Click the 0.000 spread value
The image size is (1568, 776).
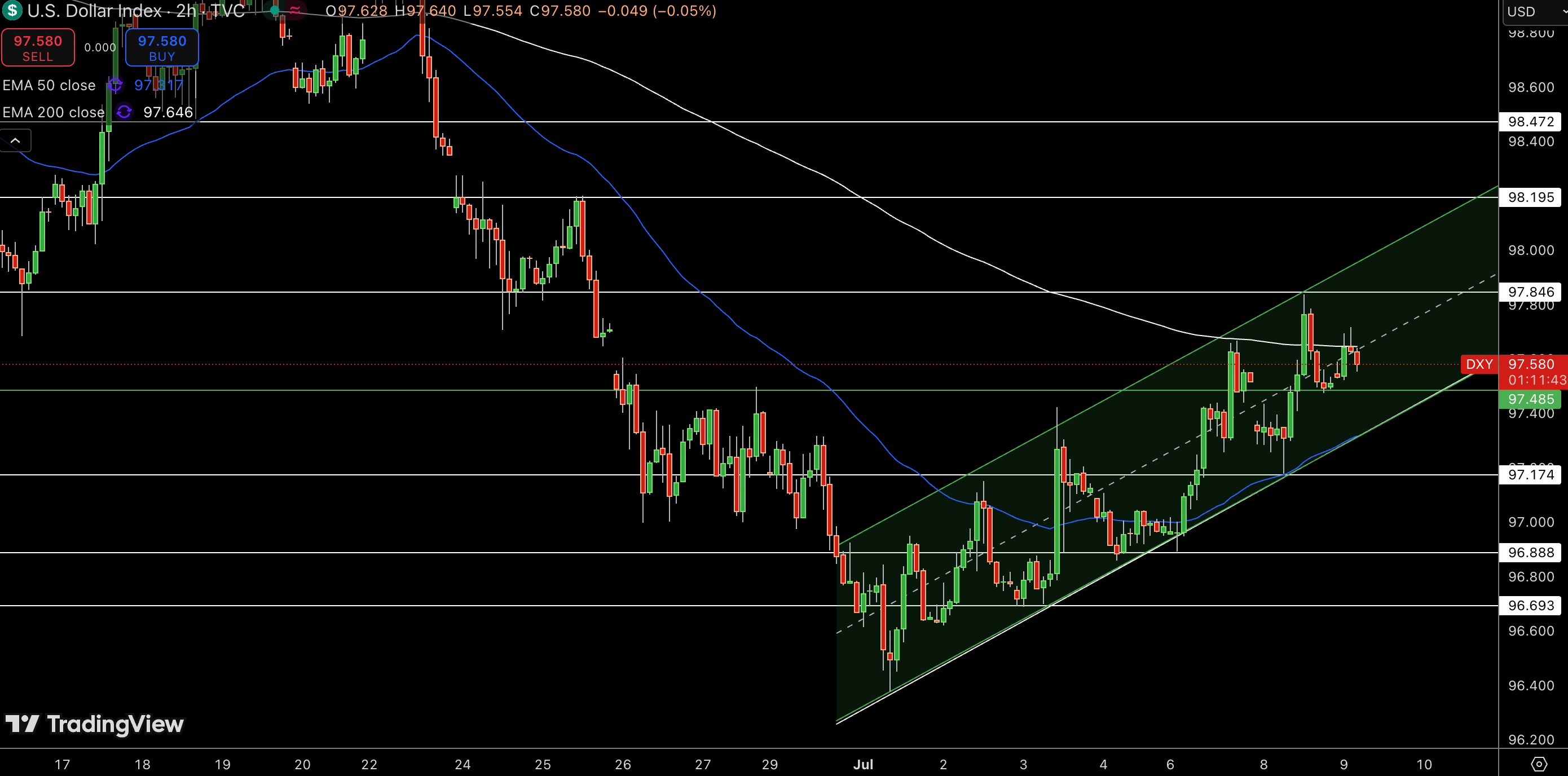pos(100,47)
